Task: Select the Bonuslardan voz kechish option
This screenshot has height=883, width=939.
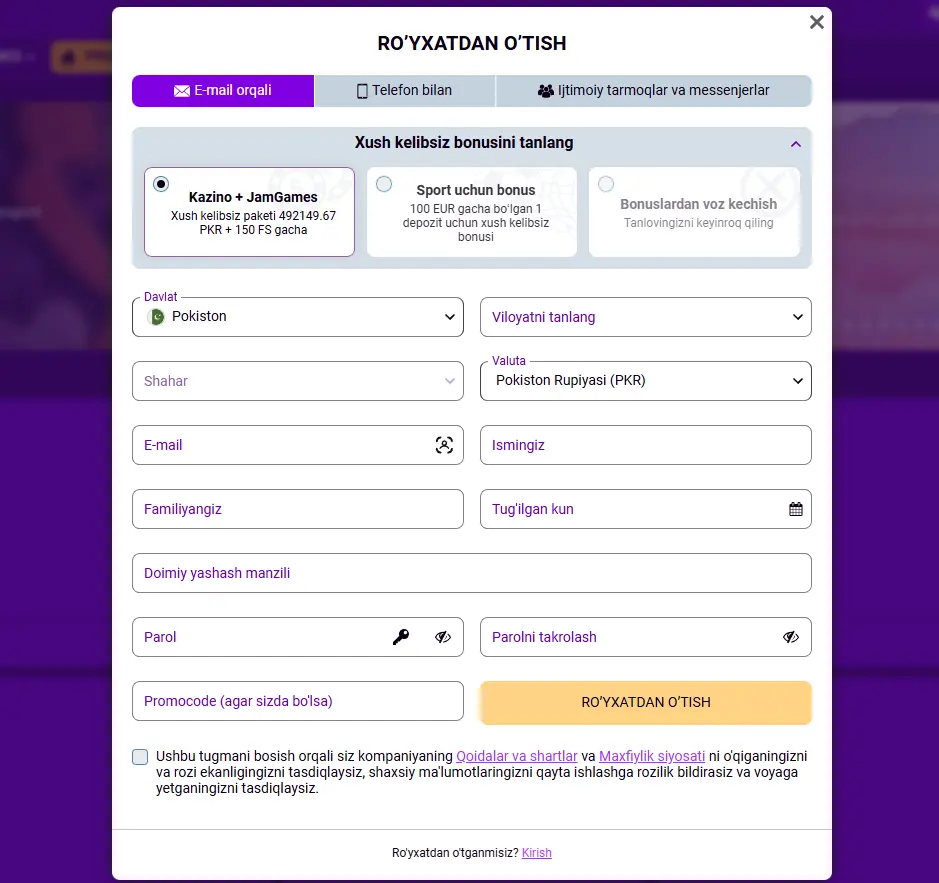Action: click(606, 184)
